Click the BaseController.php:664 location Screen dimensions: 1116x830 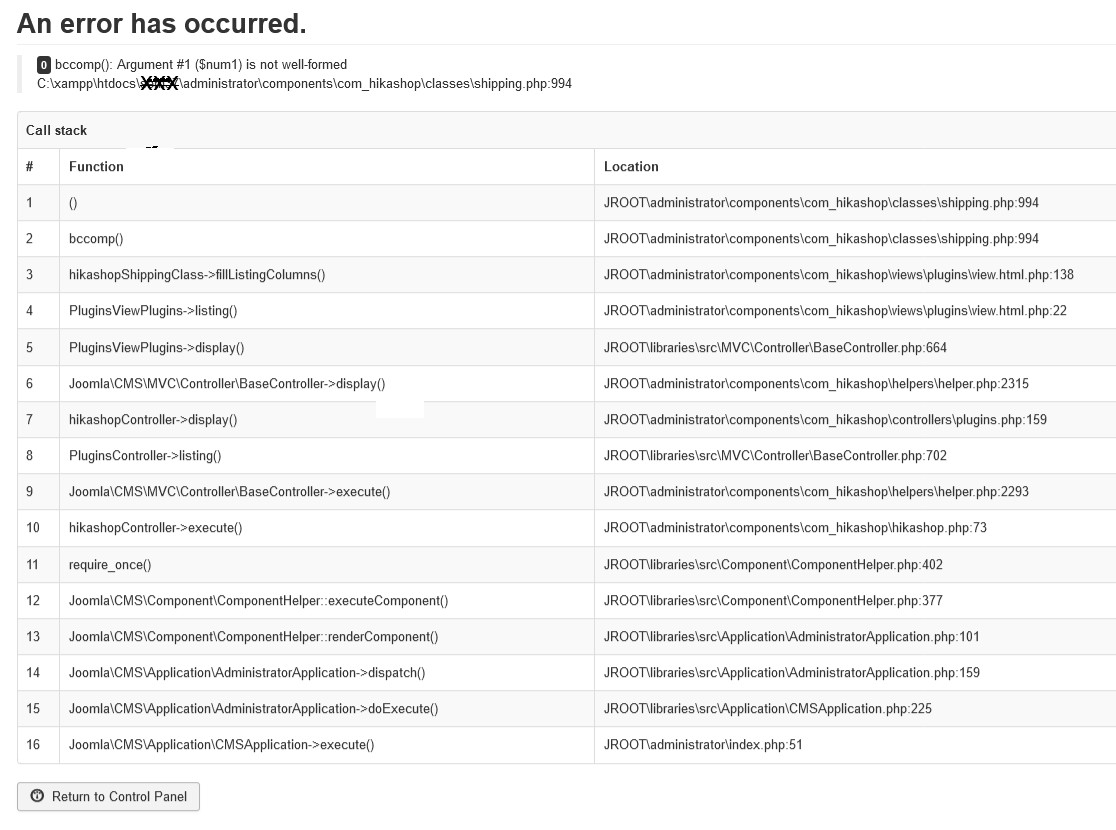tap(775, 347)
